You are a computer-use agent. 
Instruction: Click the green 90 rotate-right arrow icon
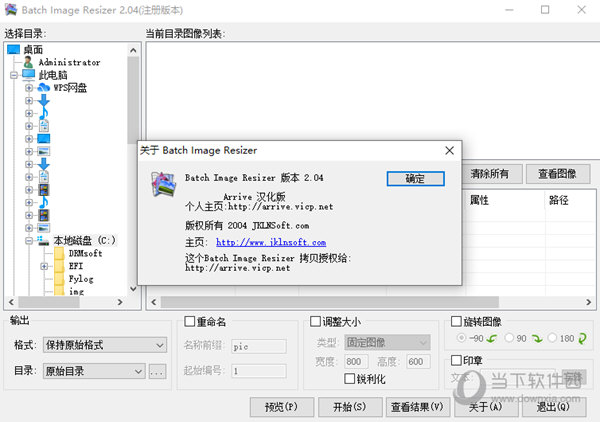[x=537, y=339]
